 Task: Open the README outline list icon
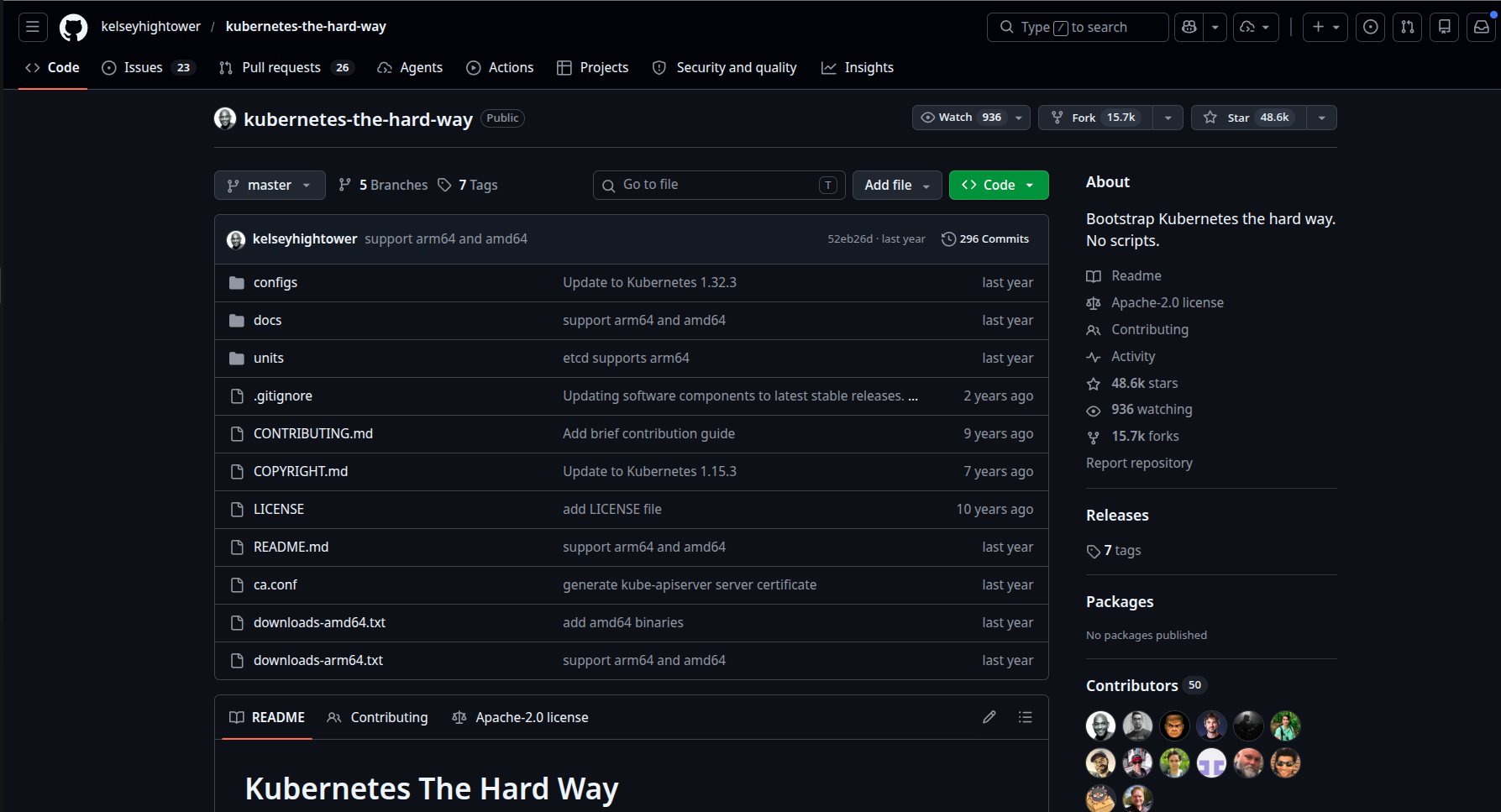click(x=1025, y=717)
